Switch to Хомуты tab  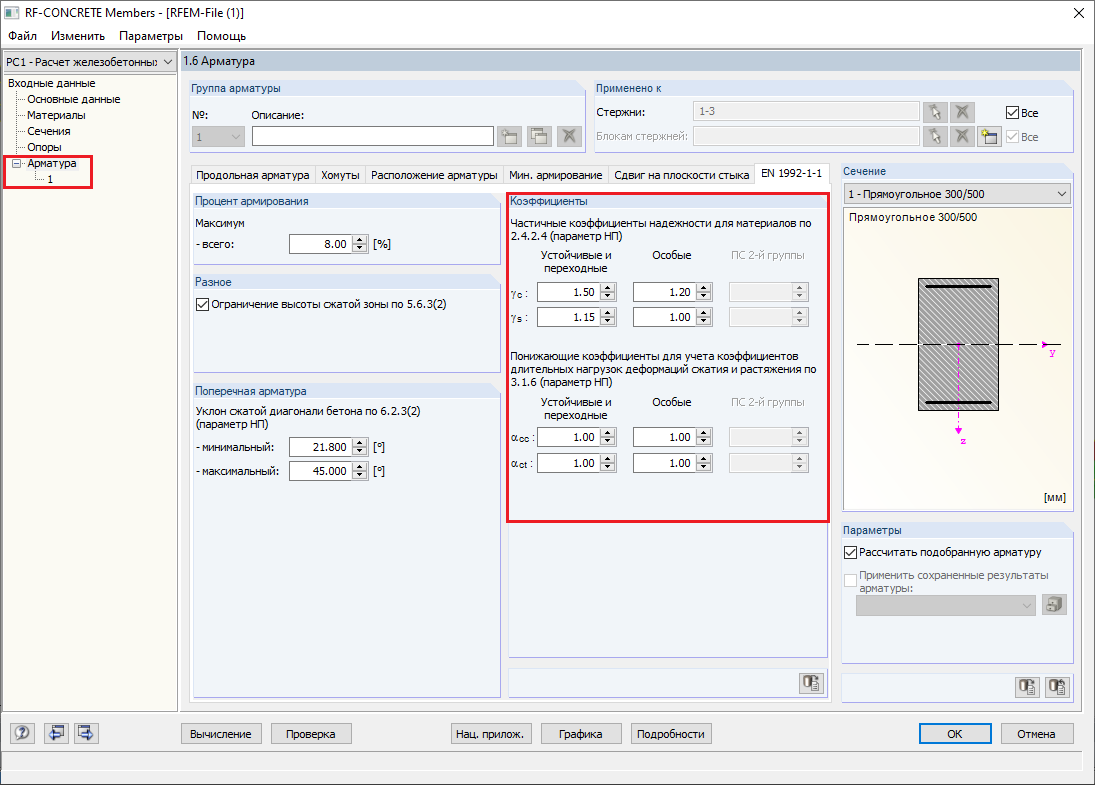pos(340,175)
